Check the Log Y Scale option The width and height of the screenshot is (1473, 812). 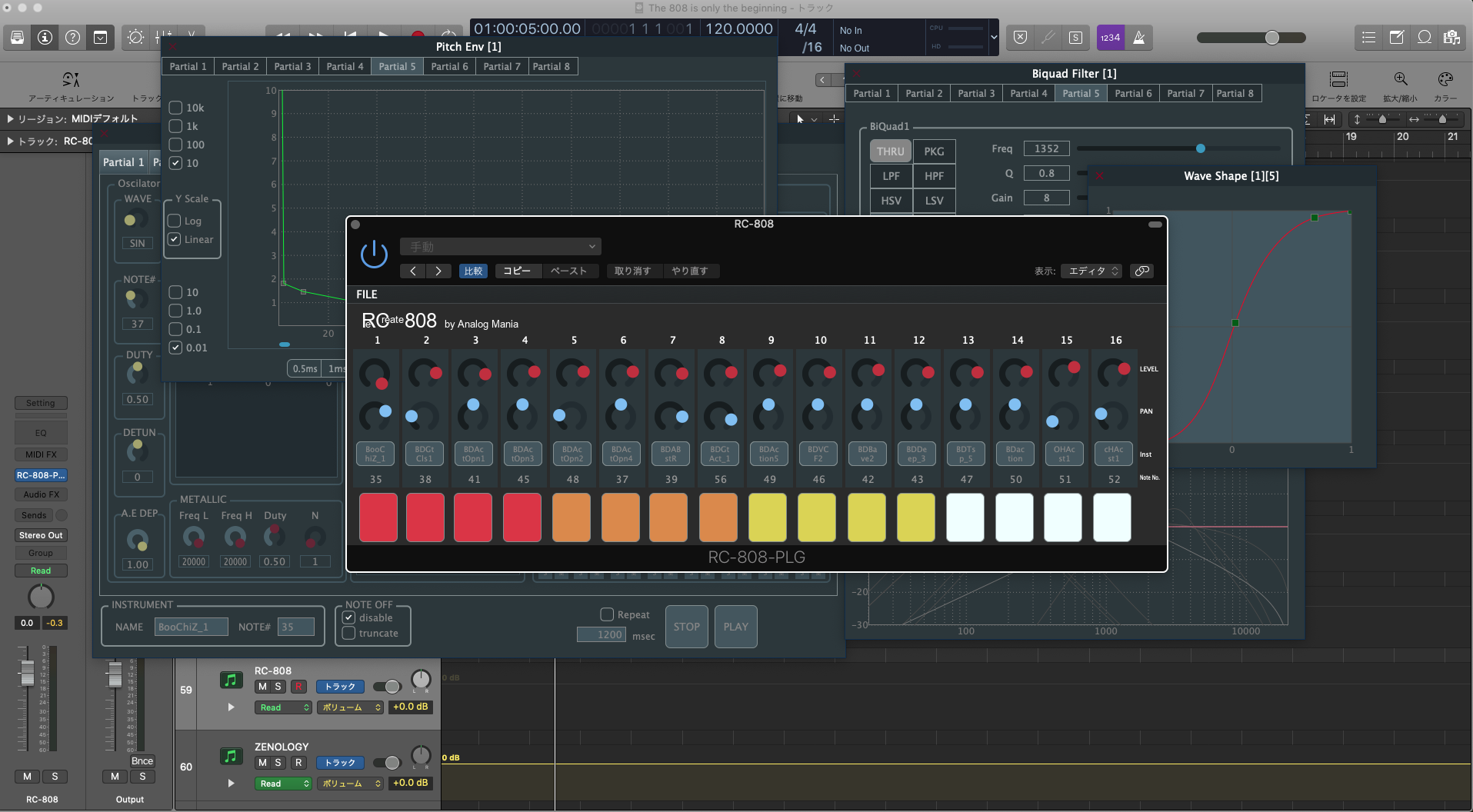175,221
